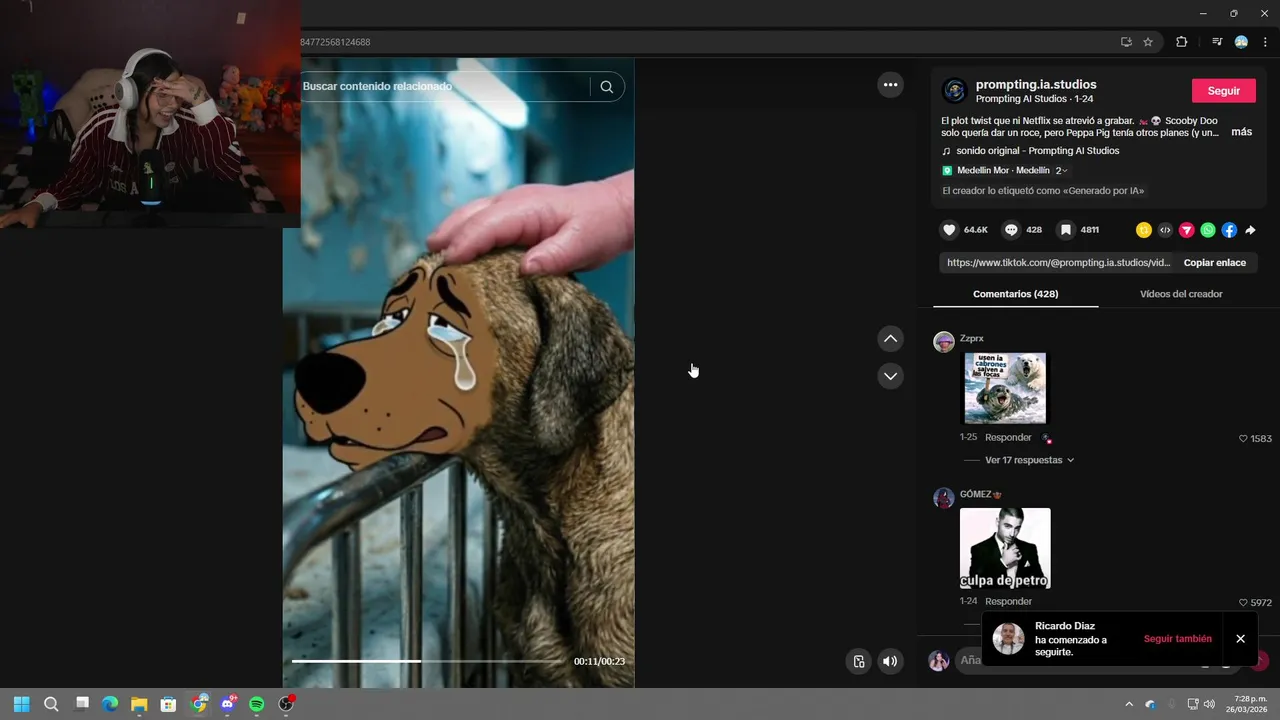
Task: Copy the link with Copiar enlace
Action: coord(1214,263)
